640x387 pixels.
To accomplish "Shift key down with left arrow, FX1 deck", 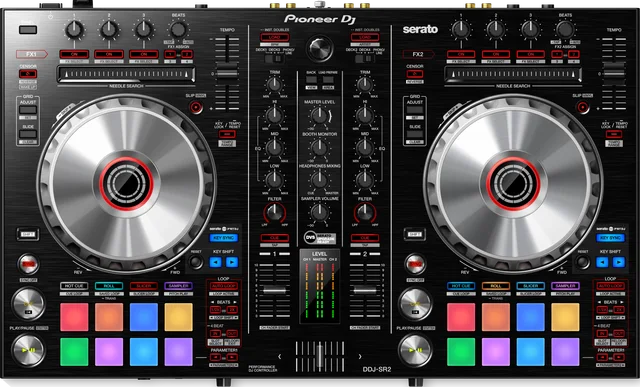I will pyautogui.click(x=216, y=262).
